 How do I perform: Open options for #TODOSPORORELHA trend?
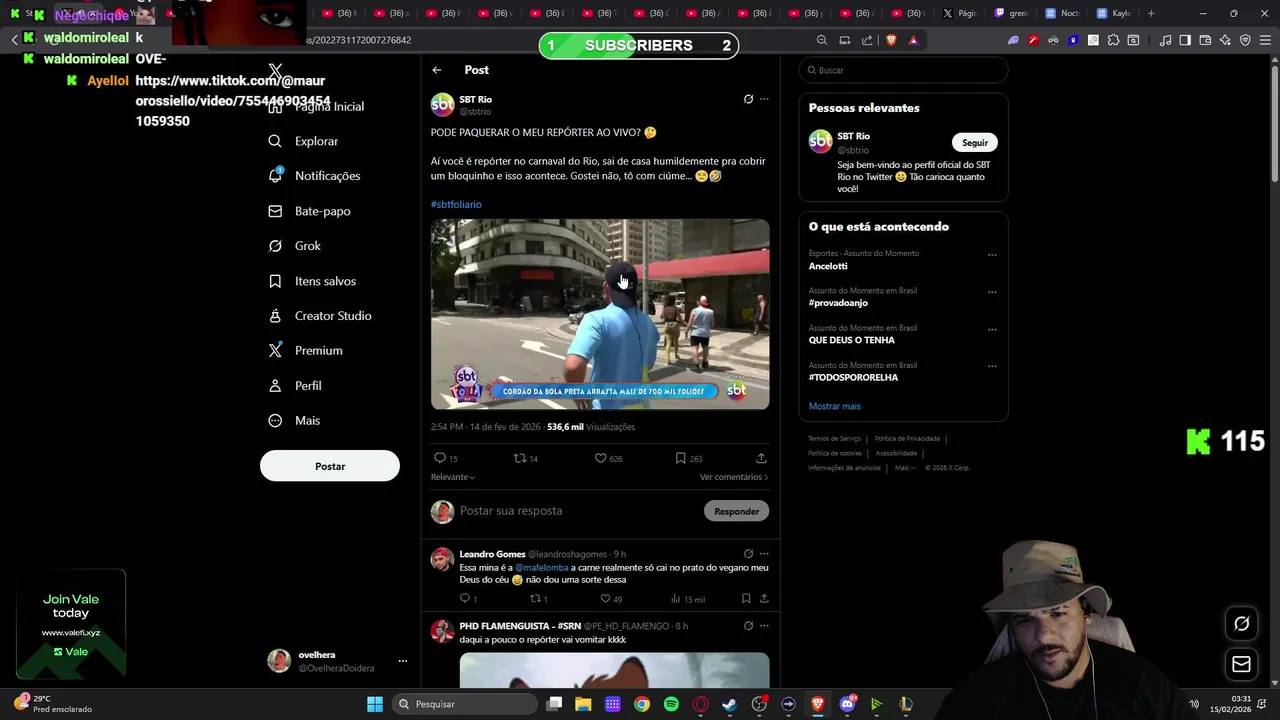[x=992, y=366]
